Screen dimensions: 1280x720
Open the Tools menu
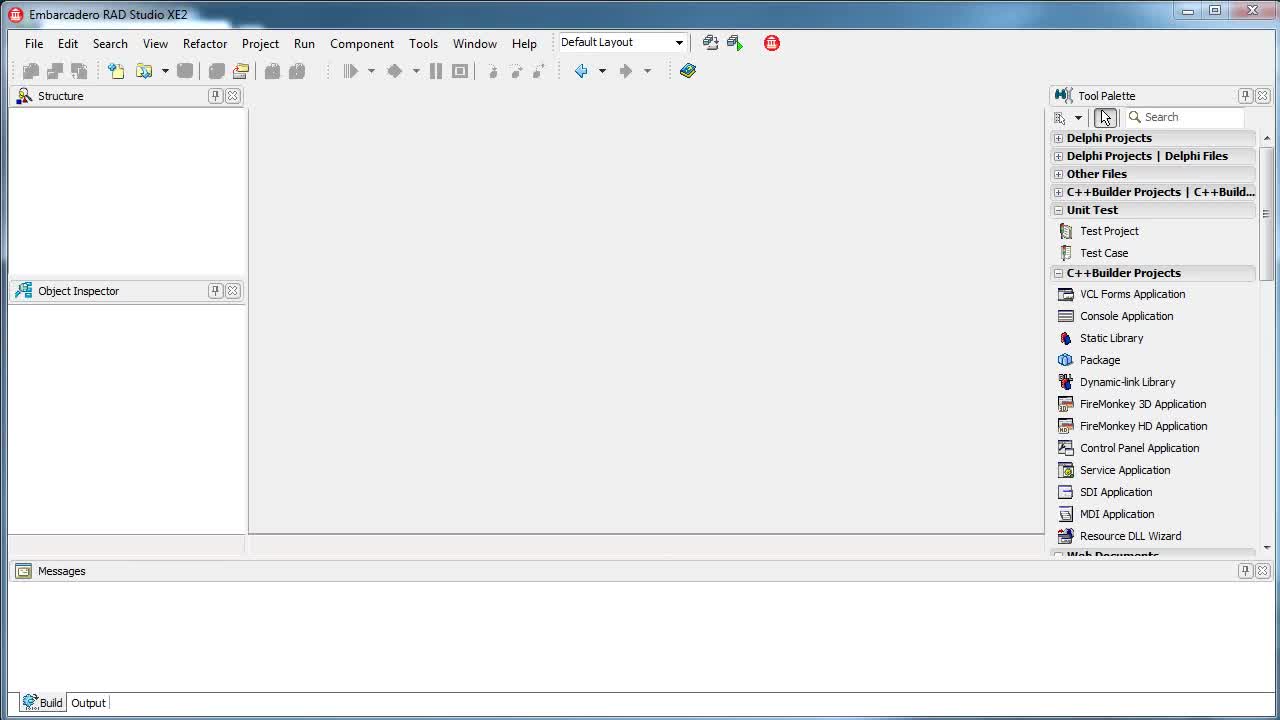(x=423, y=43)
